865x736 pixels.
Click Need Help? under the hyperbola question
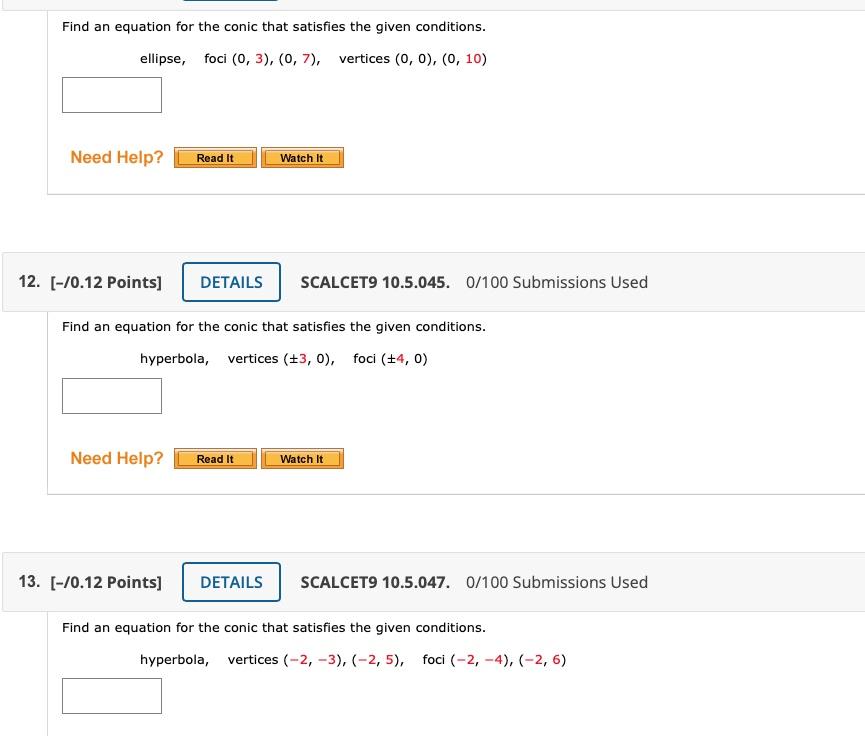coord(116,458)
